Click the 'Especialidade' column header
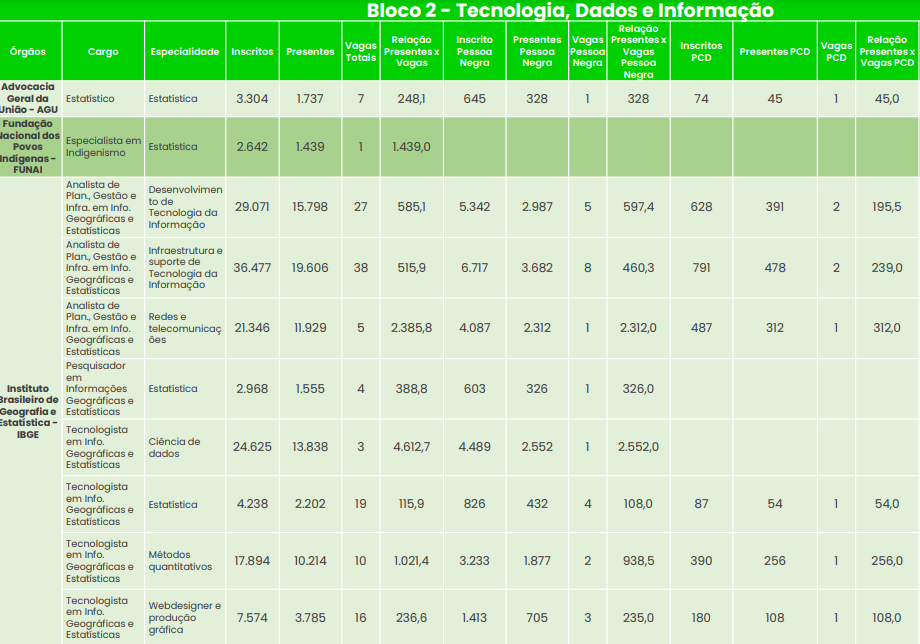This screenshot has height=644, width=920. [185, 51]
